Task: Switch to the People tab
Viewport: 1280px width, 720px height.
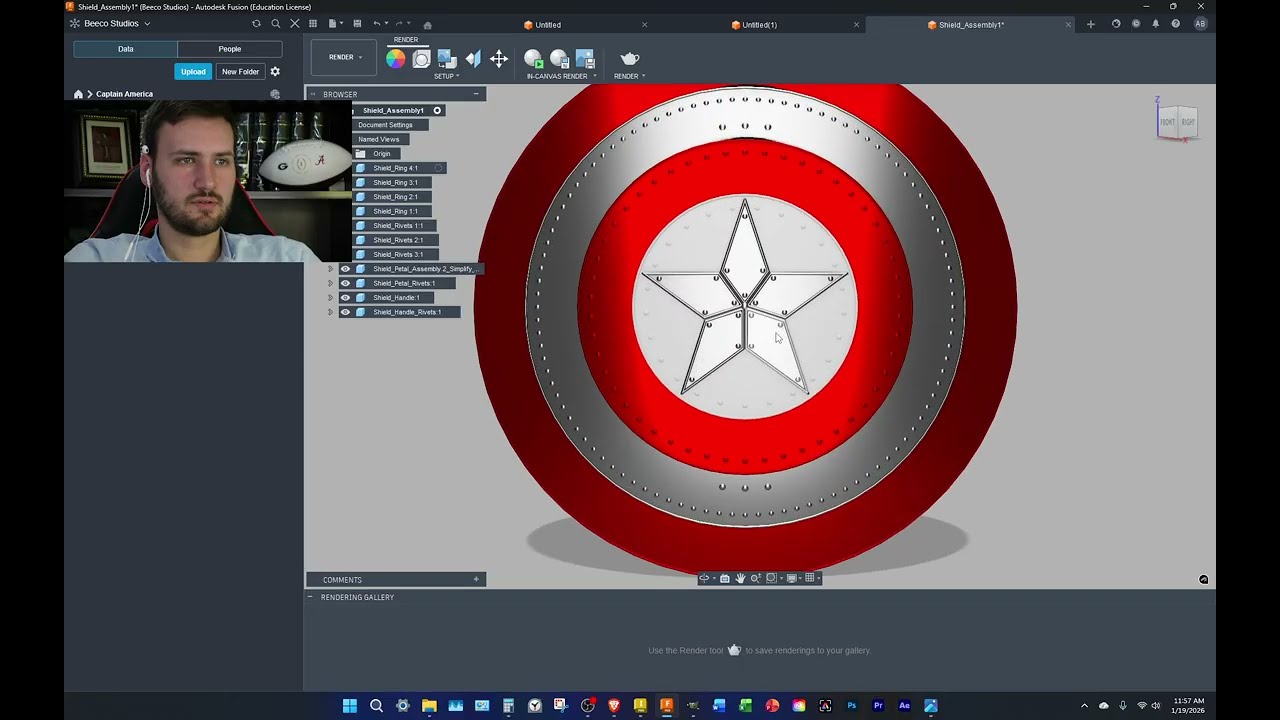Action: (x=230, y=49)
